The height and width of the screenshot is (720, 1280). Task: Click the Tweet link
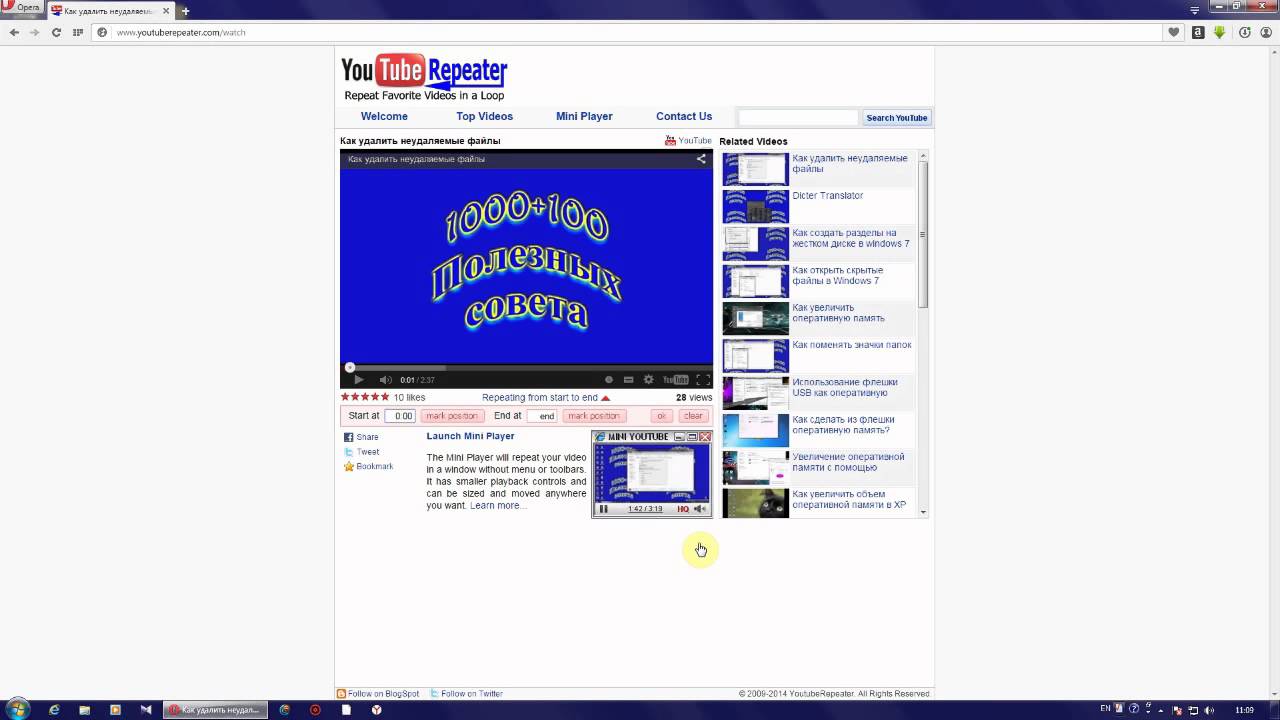pos(361,452)
